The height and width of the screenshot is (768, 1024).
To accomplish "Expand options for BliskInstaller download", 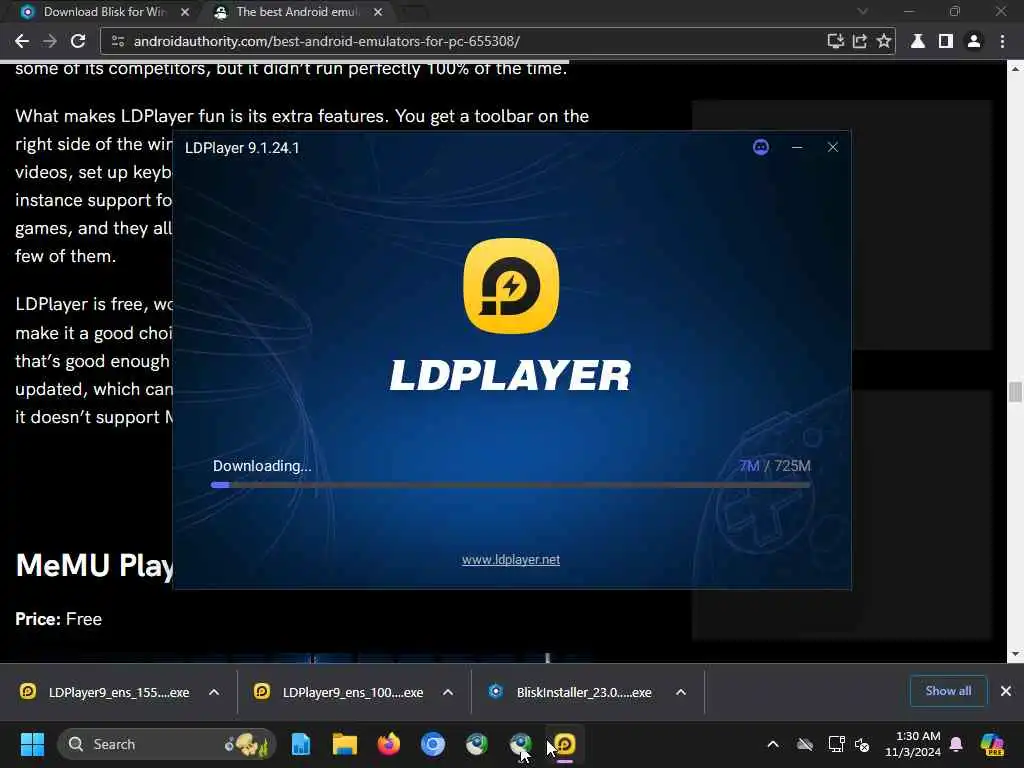I will (680, 692).
